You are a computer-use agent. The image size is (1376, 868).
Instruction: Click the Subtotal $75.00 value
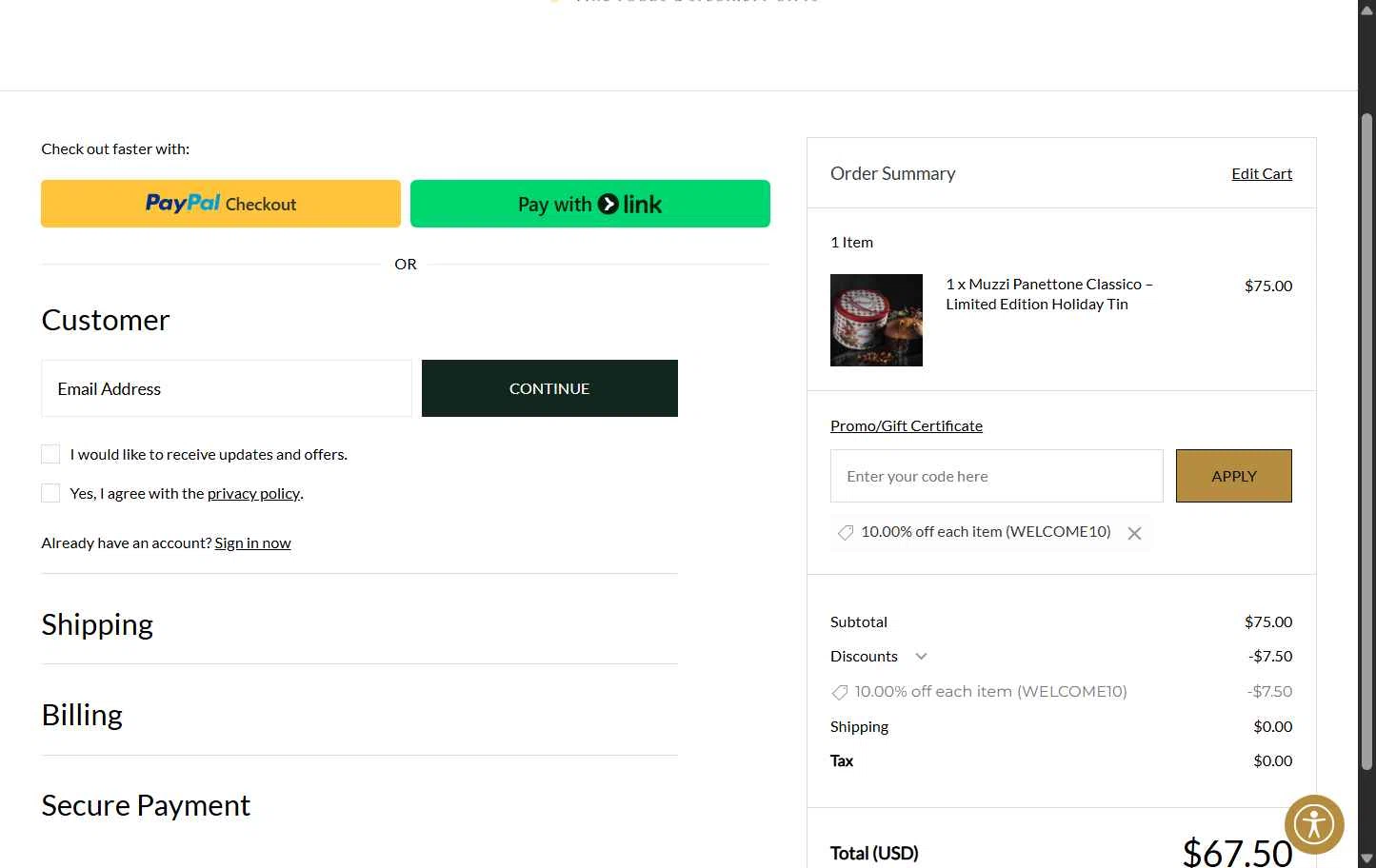click(1268, 621)
